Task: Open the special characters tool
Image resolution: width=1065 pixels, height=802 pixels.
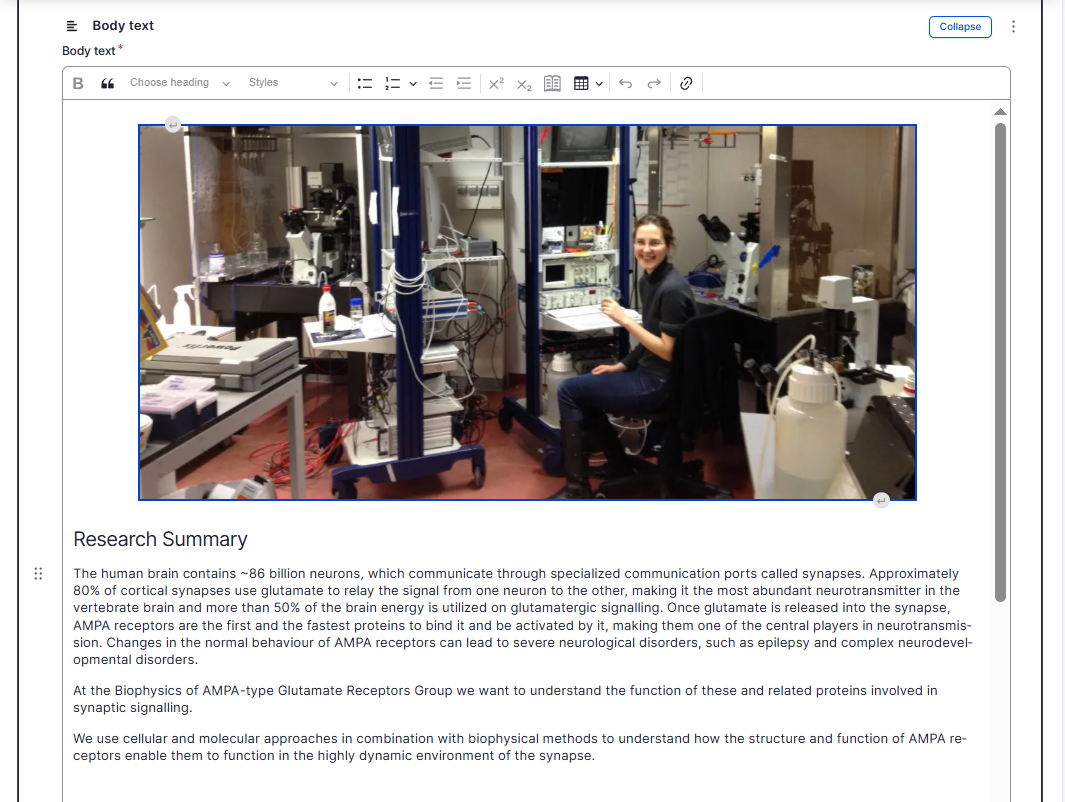Action: click(552, 83)
